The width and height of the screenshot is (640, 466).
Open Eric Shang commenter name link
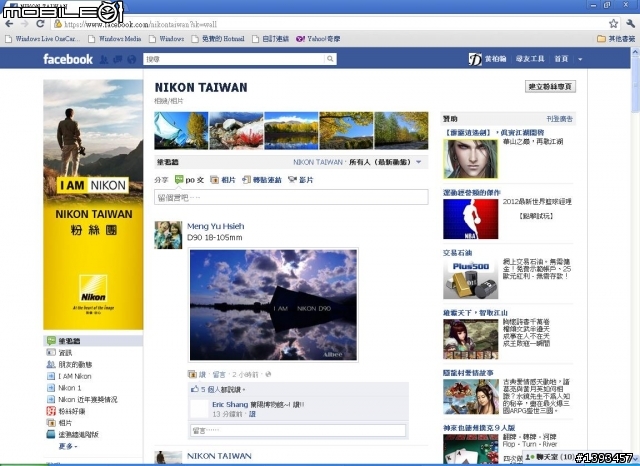(230, 404)
